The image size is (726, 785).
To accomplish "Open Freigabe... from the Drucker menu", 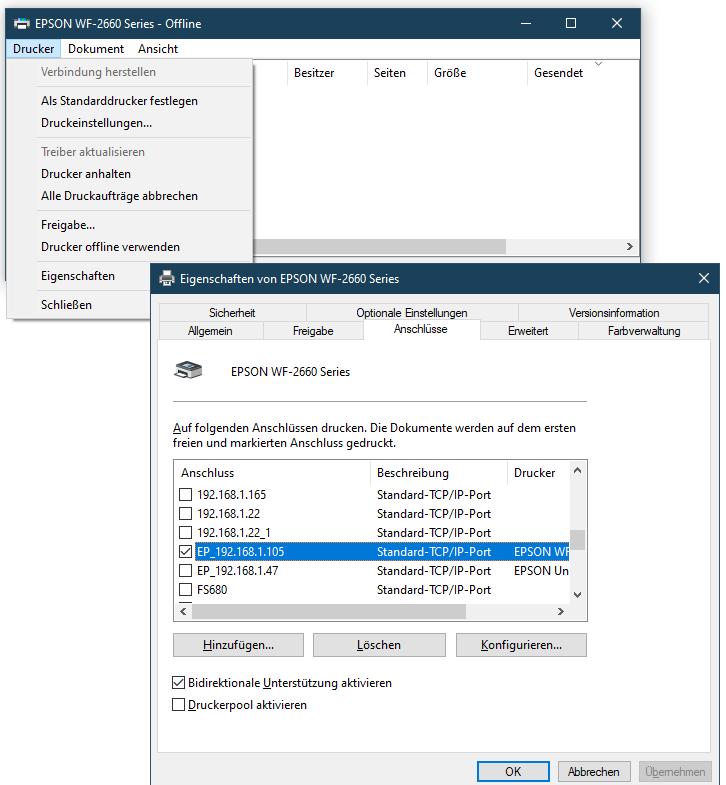I will point(68,225).
